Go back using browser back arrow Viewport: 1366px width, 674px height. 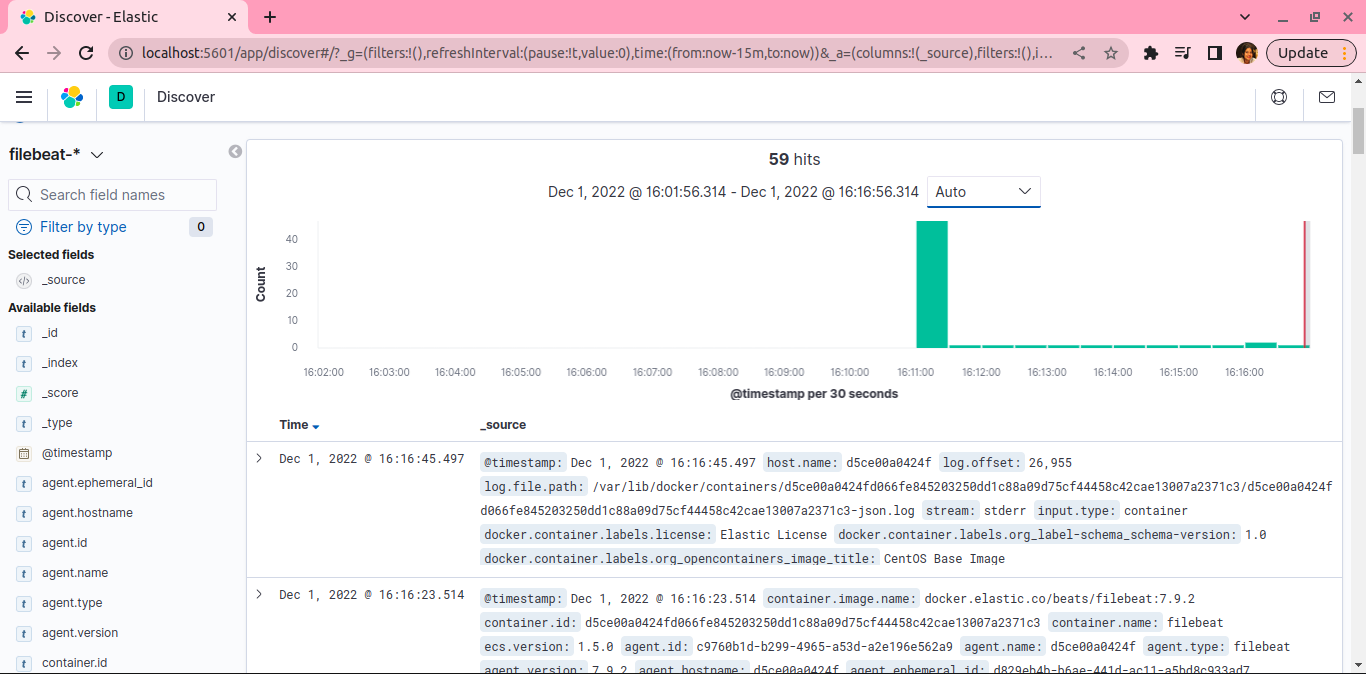(x=22, y=53)
